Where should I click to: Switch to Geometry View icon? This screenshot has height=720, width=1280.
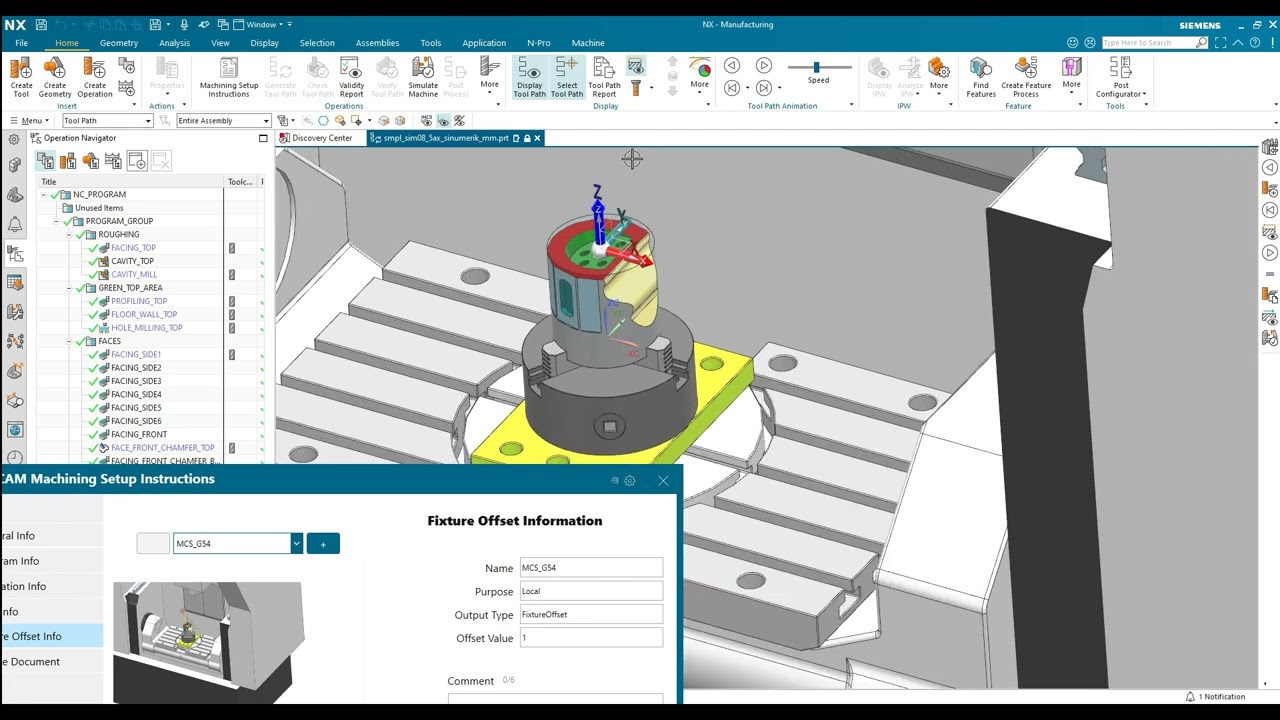91,161
